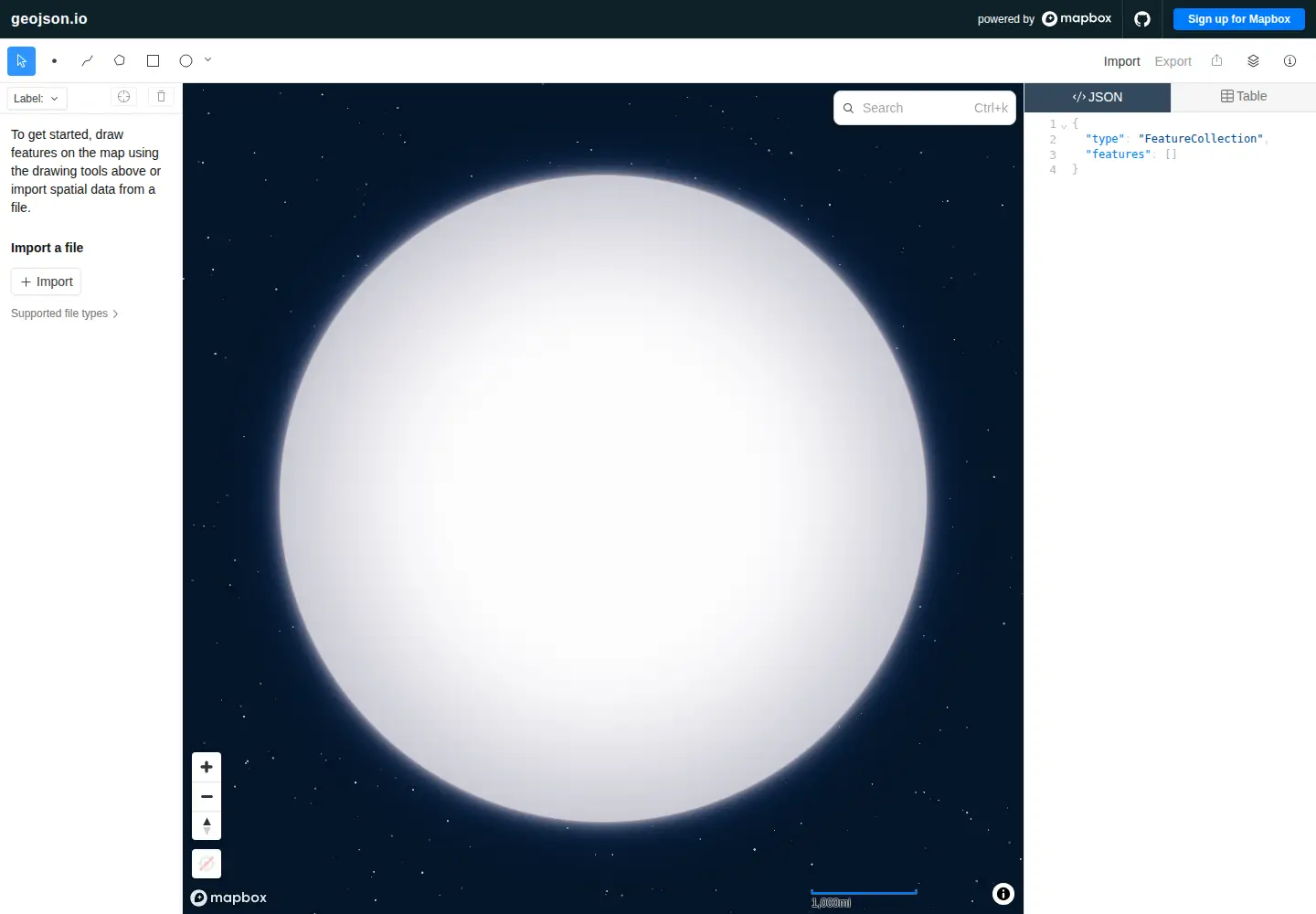
Task: Open the GitHub repository icon
Action: [1142, 18]
